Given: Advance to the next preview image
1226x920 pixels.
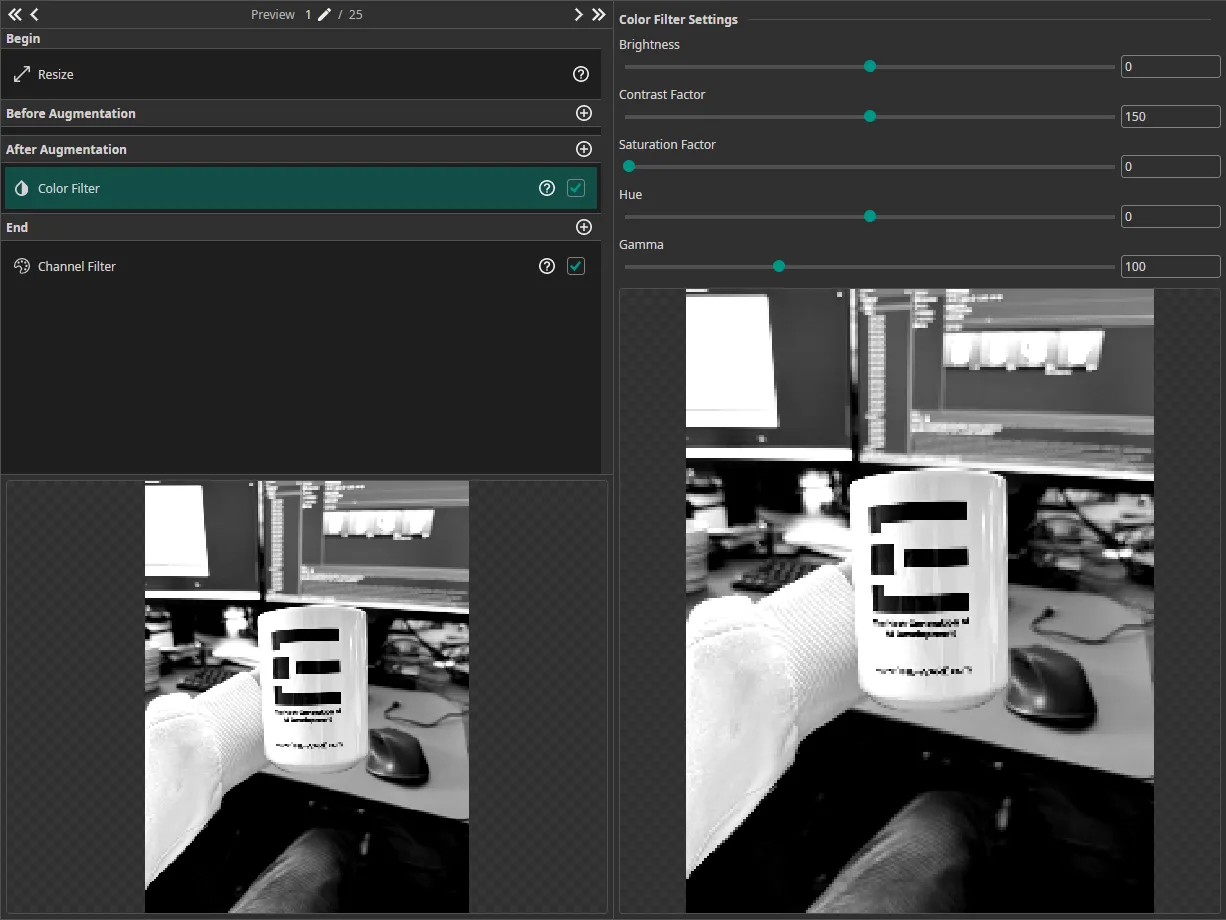Looking at the screenshot, I should [x=578, y=14].
